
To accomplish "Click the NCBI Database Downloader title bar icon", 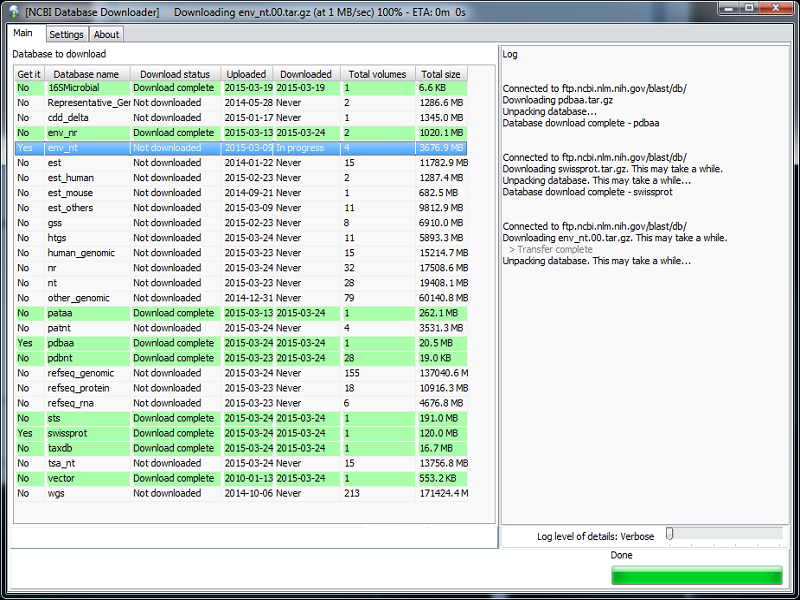I will pyautogui.click(x=14, y=10).
